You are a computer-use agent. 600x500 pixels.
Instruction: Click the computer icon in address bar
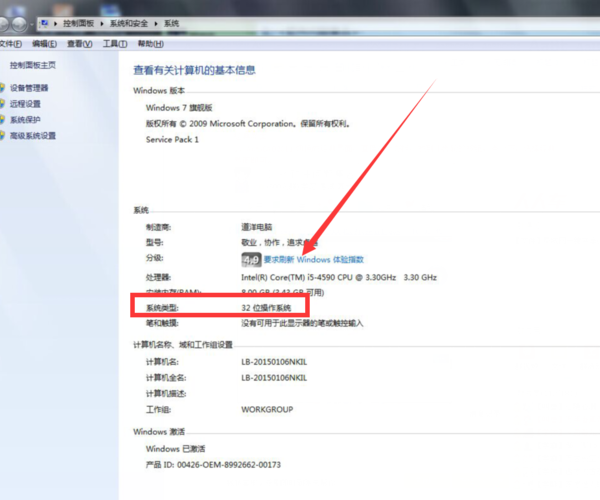pyautogui.click(x=44, y=23)
